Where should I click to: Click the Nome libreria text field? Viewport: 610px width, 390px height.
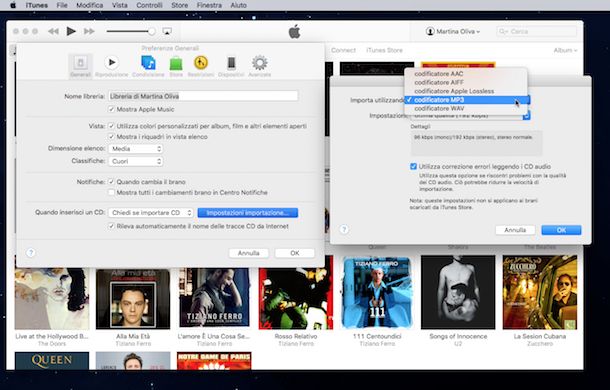203,96
